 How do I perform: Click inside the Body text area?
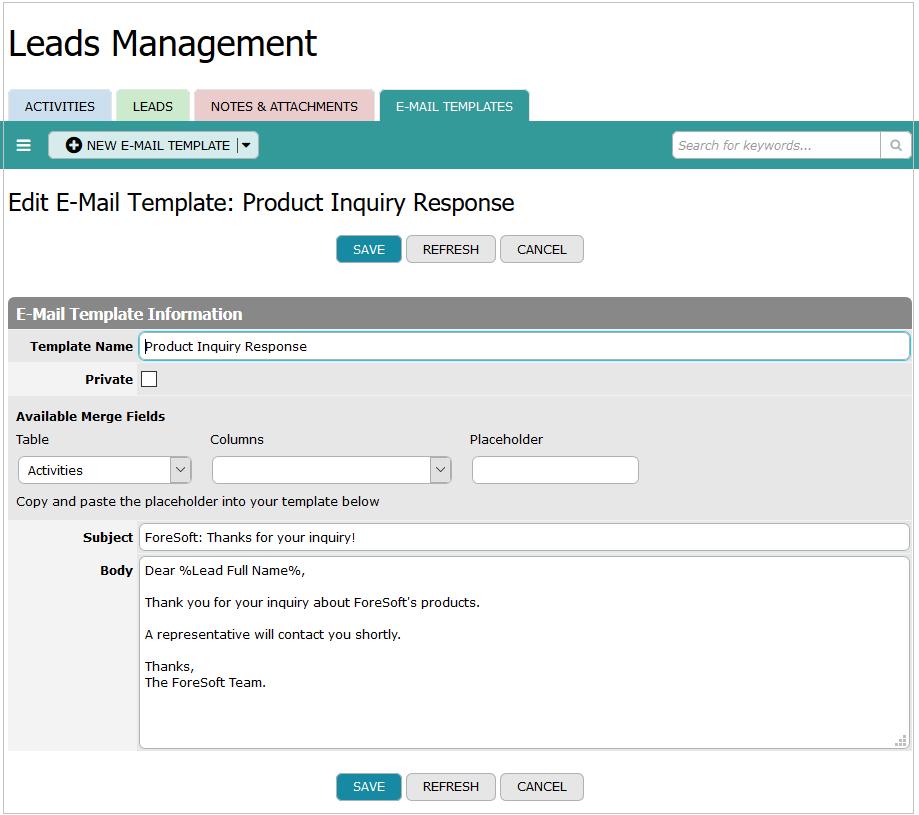click(524, 653)
